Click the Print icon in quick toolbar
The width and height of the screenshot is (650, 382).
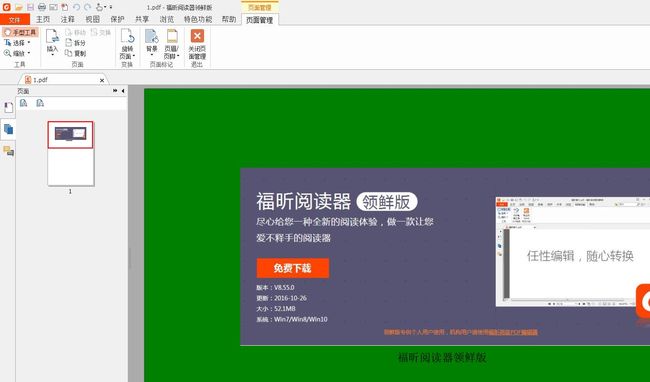point(42,7)
